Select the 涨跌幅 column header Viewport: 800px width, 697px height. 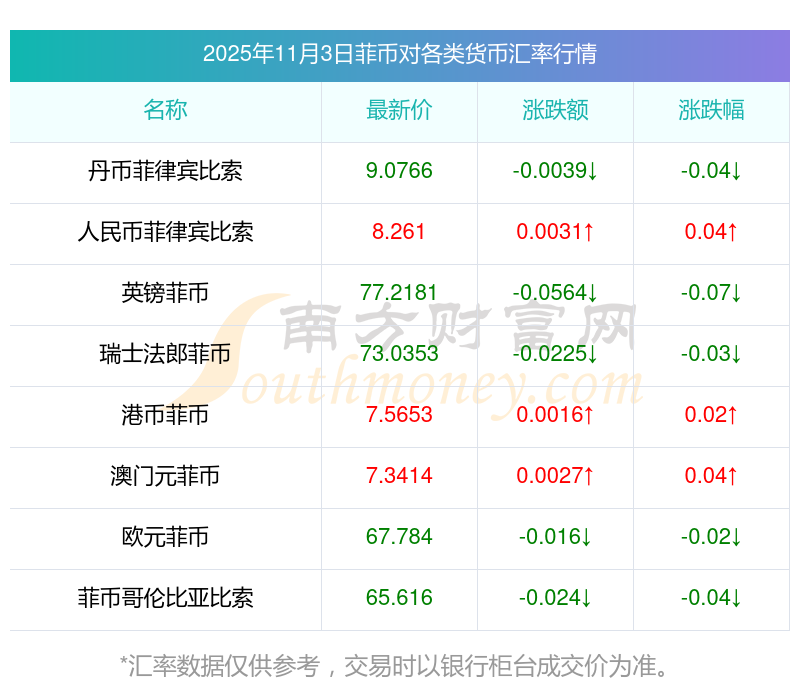(711, 110)
